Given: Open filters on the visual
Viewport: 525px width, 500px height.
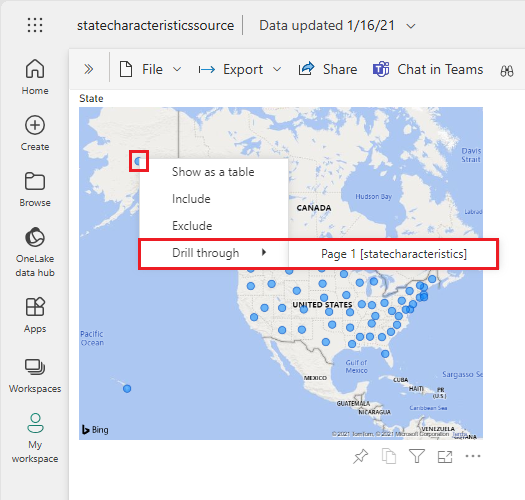Looking at the screenshot, I should tap(417, 456).
